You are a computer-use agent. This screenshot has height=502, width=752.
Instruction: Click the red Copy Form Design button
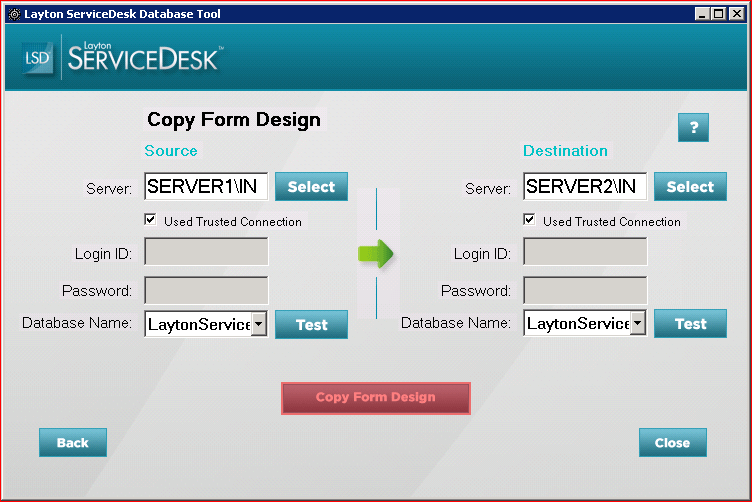click(x=376, y=398)
